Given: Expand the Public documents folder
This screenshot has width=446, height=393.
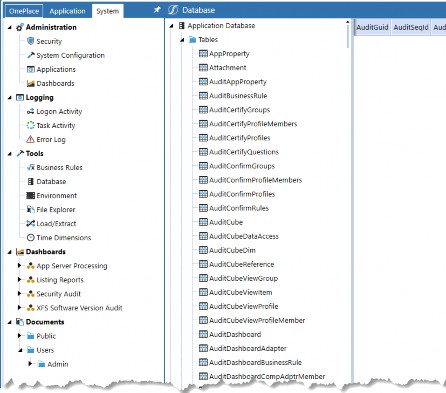Looking at the screenshot, I should [19, 336].
